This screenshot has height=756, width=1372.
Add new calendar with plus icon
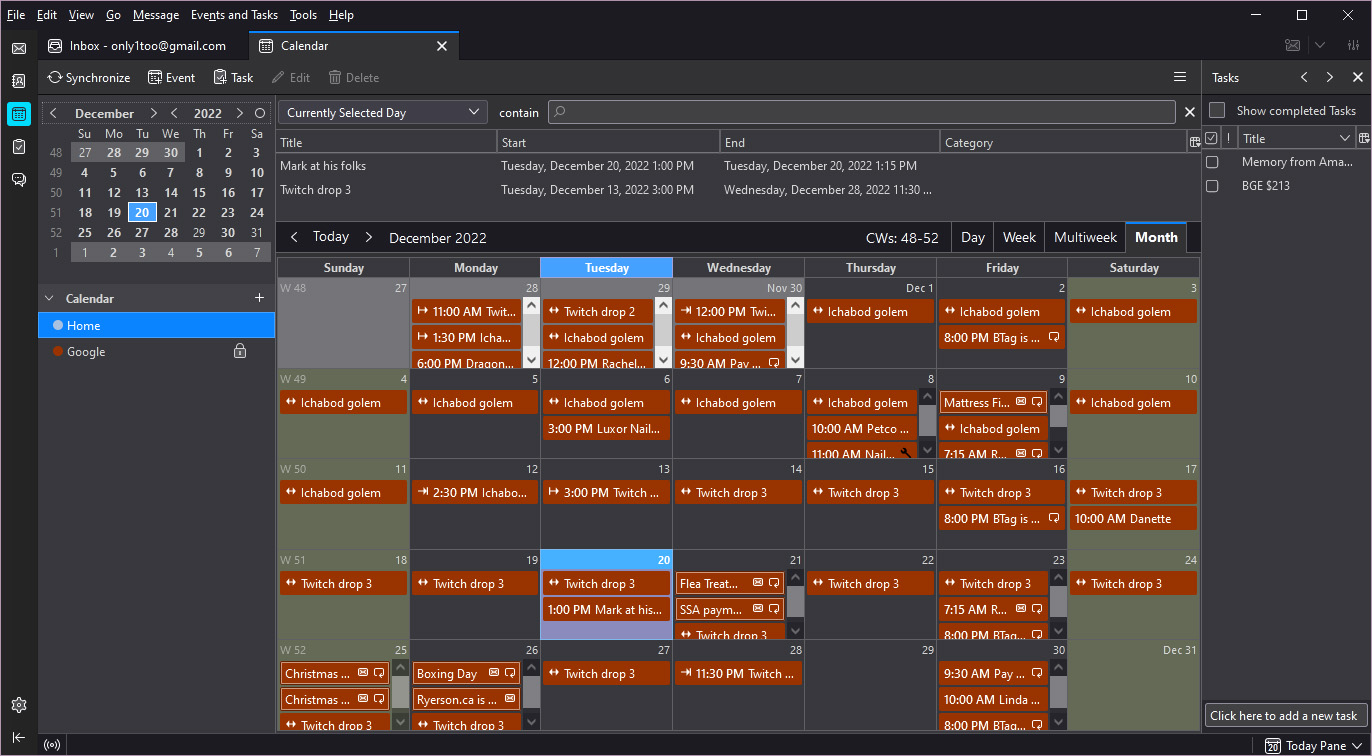coord(259,298)
